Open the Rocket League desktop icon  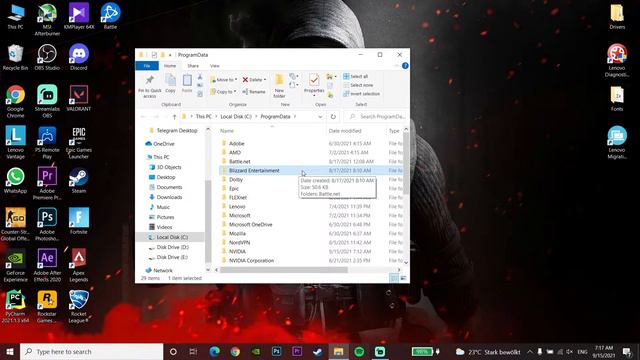(x=79, y=307)
